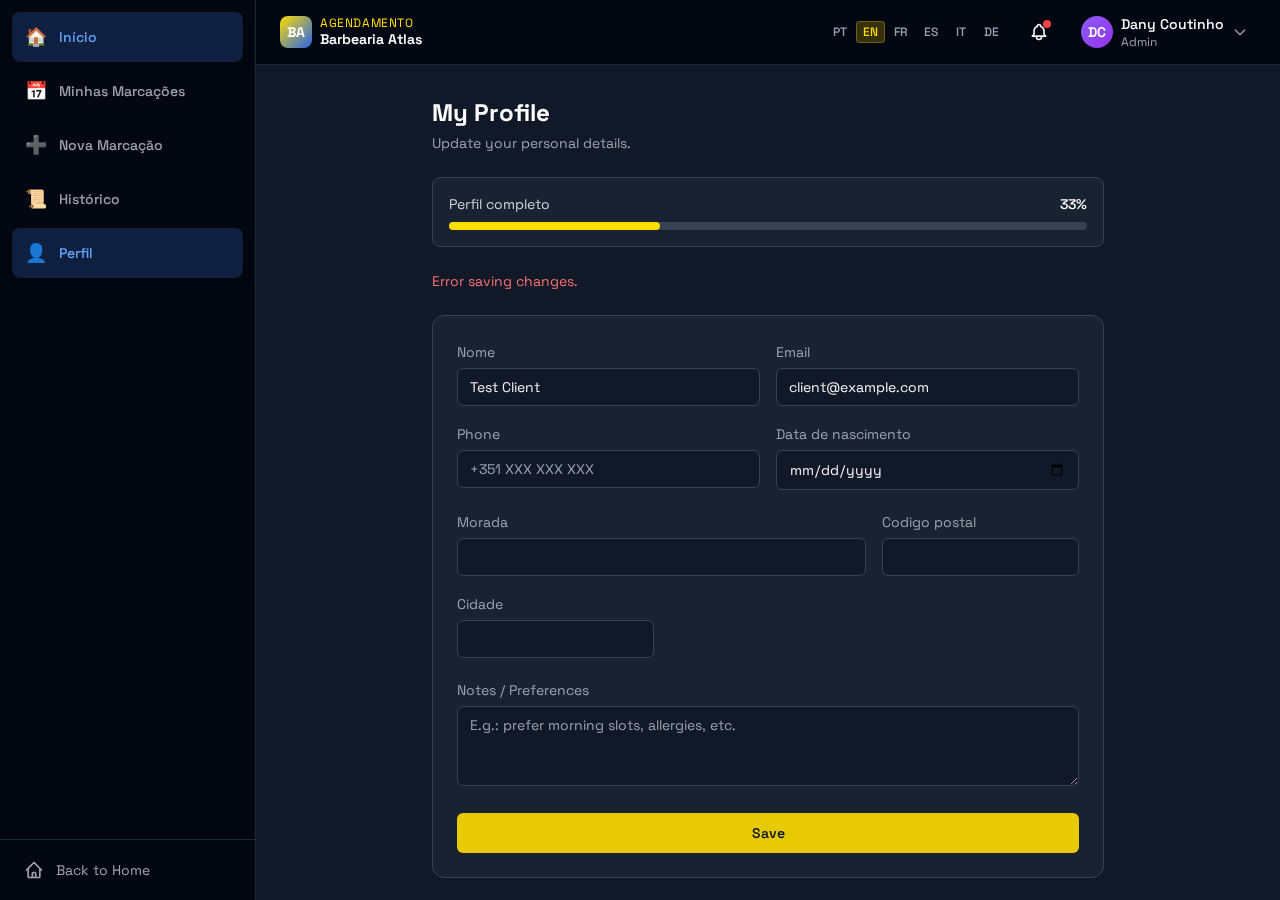Click the person icon for Perfil

[x=36, y=253]
